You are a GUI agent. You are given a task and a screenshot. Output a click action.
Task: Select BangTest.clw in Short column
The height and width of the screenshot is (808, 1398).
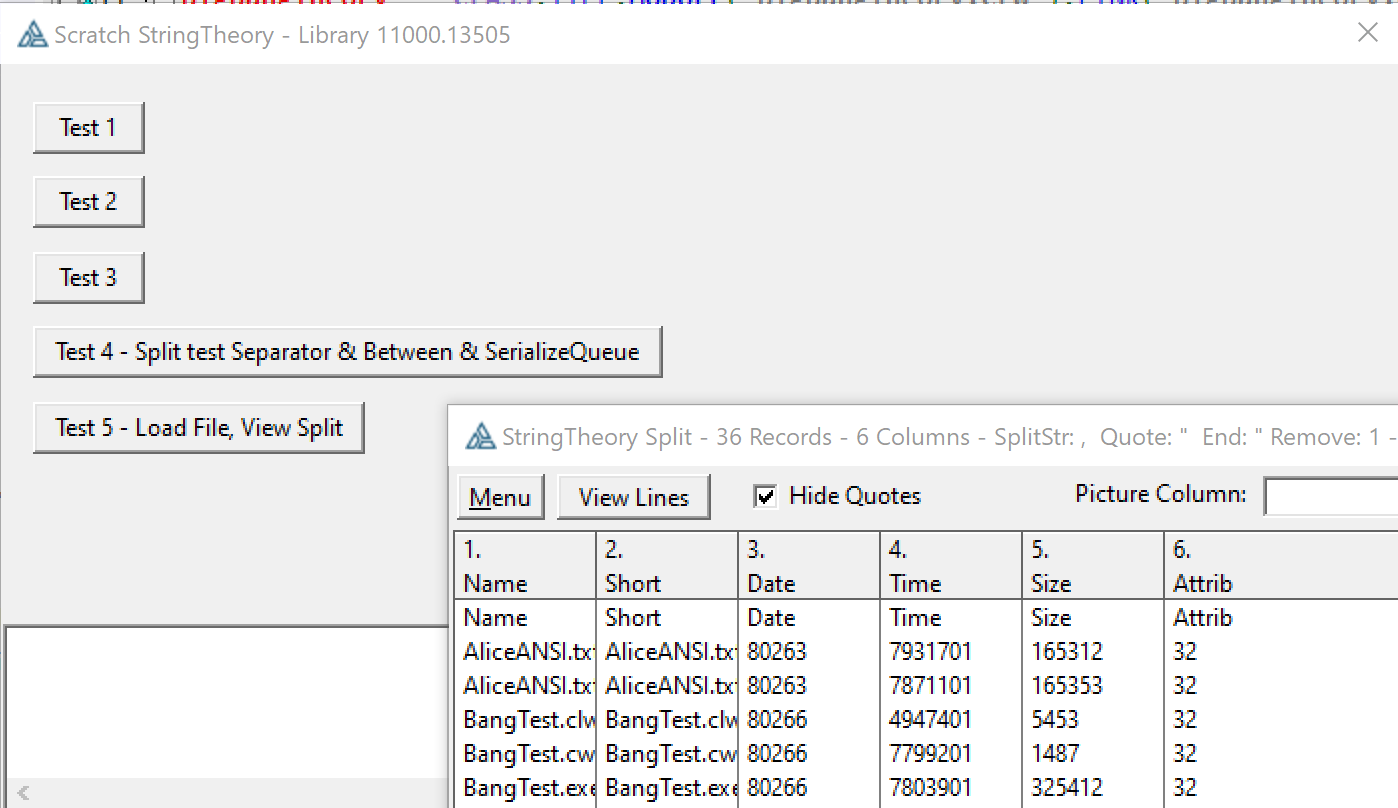[x=668, y=720]
